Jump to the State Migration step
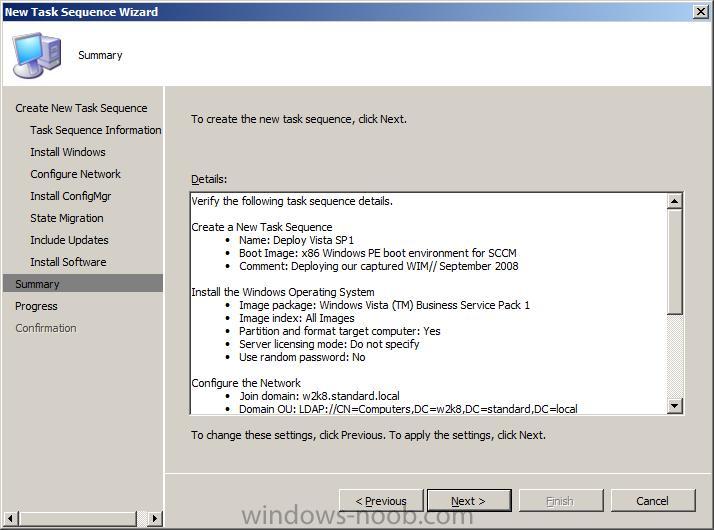 point(66,218)
